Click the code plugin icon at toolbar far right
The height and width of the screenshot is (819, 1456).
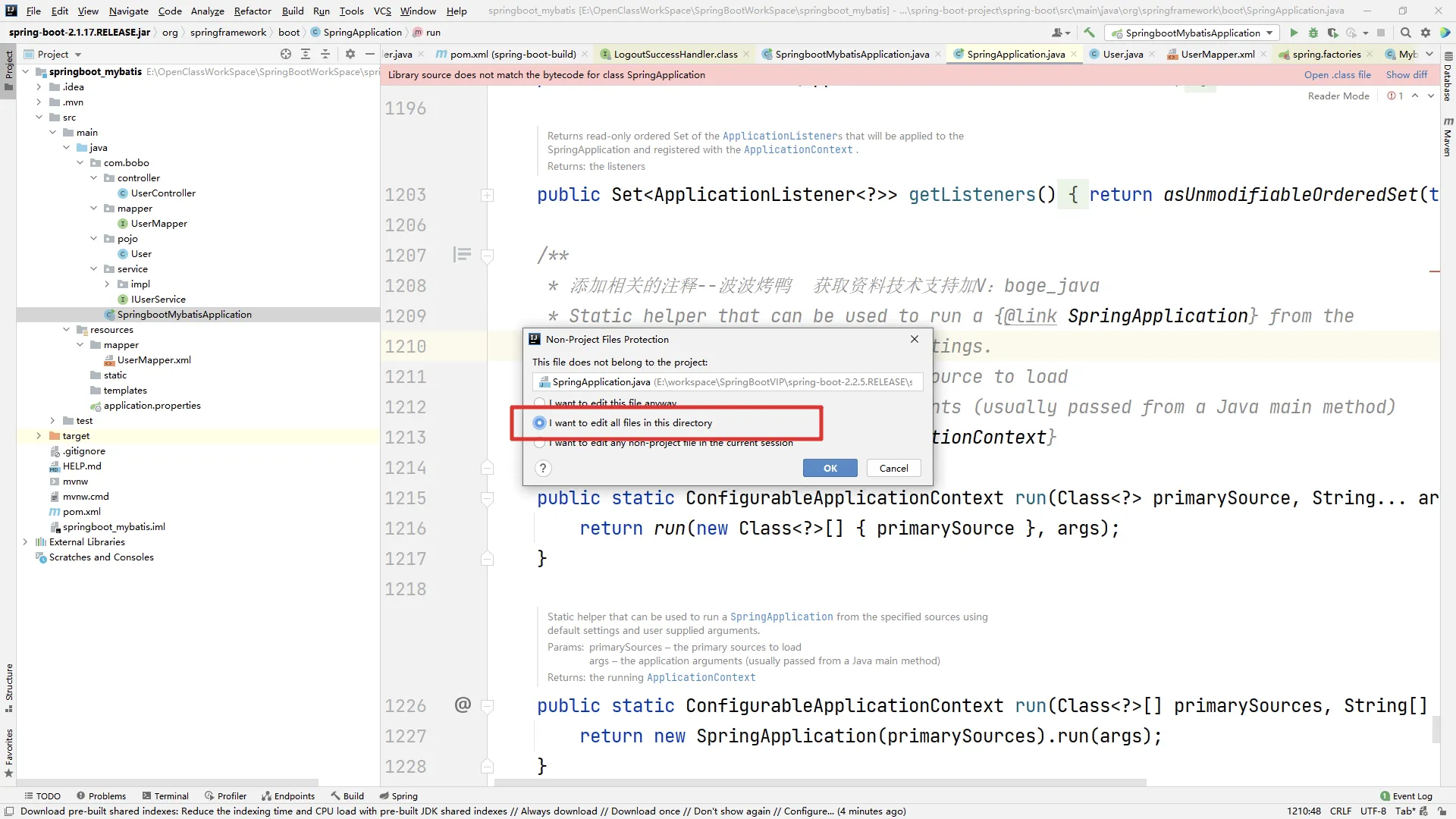1445,33
